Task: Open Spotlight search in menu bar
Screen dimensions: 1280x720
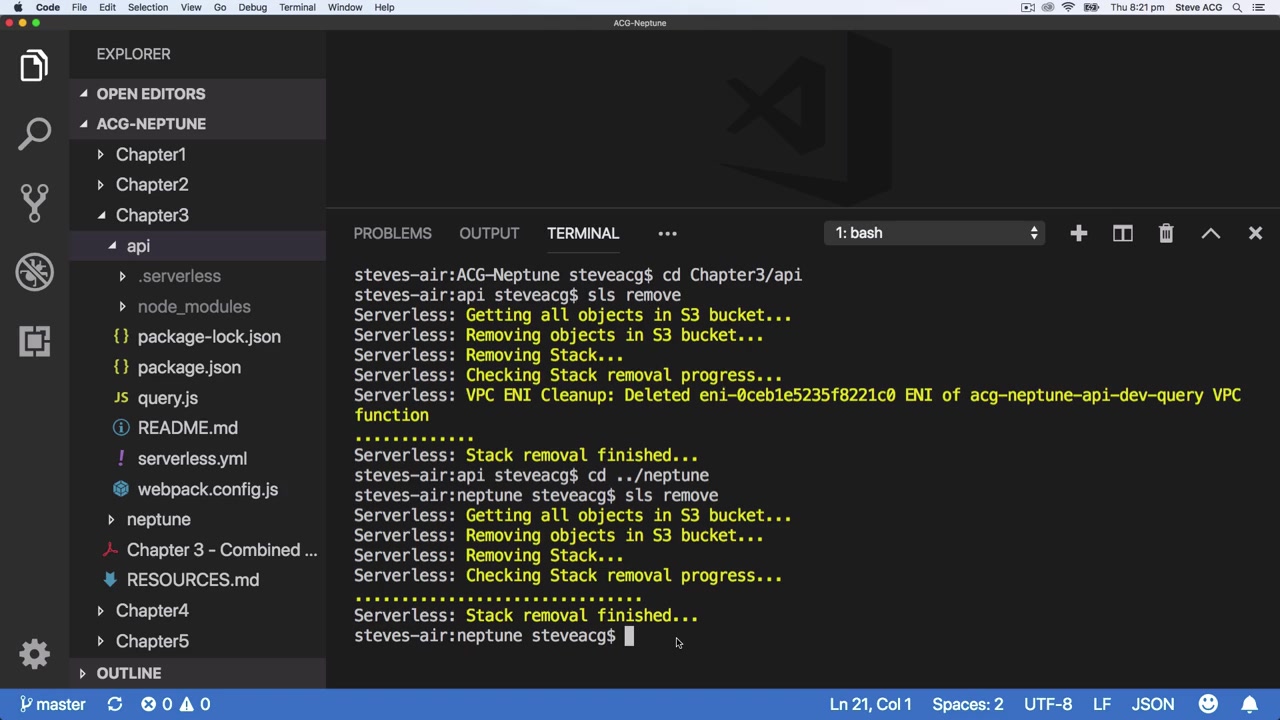Action: tap(1237, 7)
